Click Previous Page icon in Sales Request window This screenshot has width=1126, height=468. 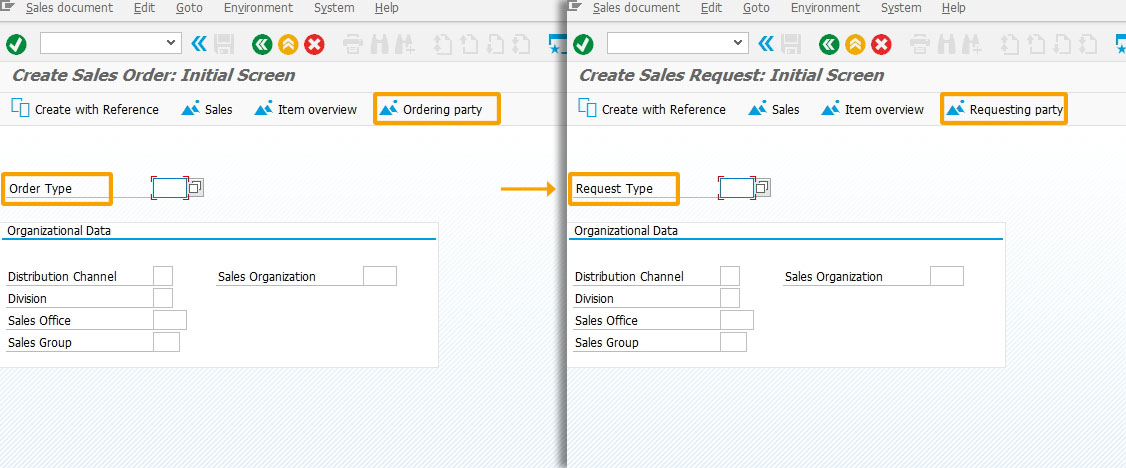click(1036, 45)
